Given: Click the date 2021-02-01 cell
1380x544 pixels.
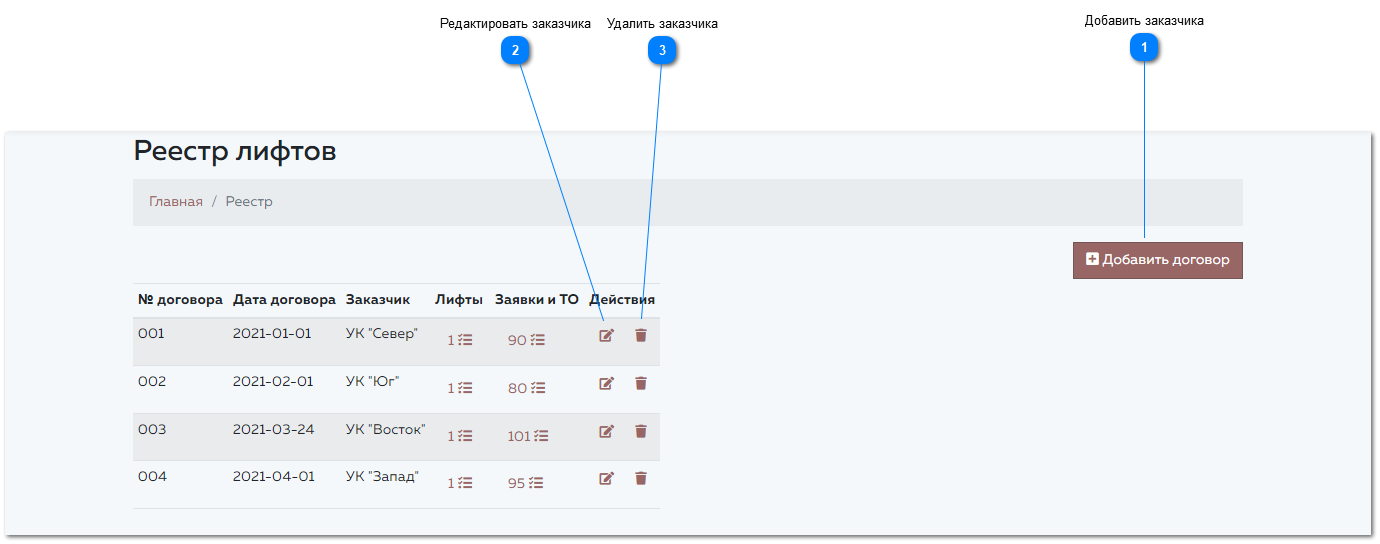Looking at the screenshot, I should tap(273, 382).
